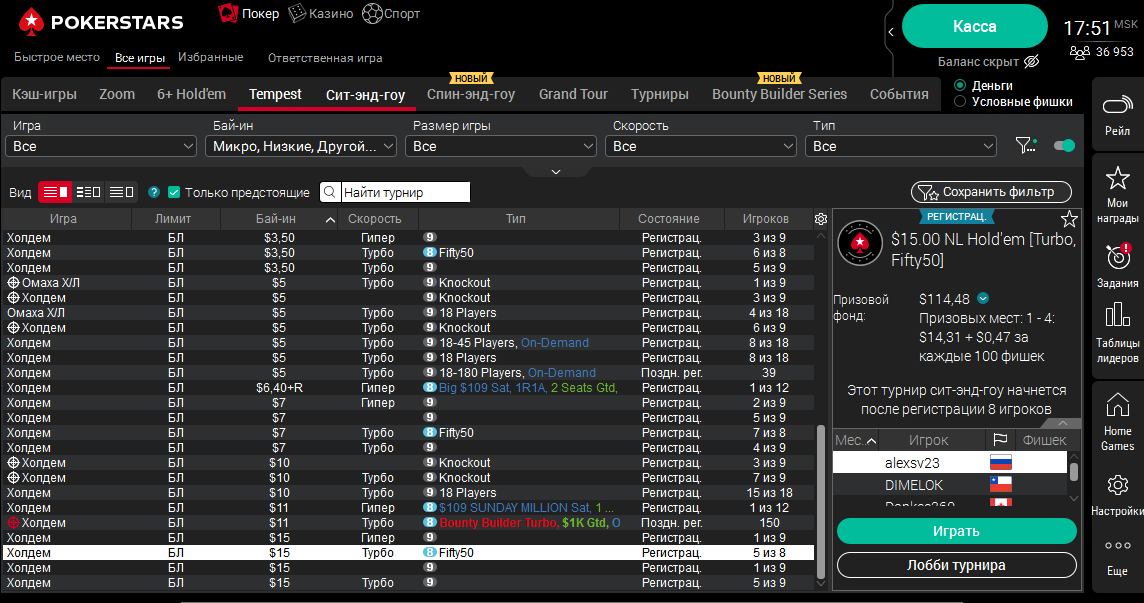The width and height of the screenshot is (1144, 603).
Task: Open table column settings gear
Action: click(821, 218)
